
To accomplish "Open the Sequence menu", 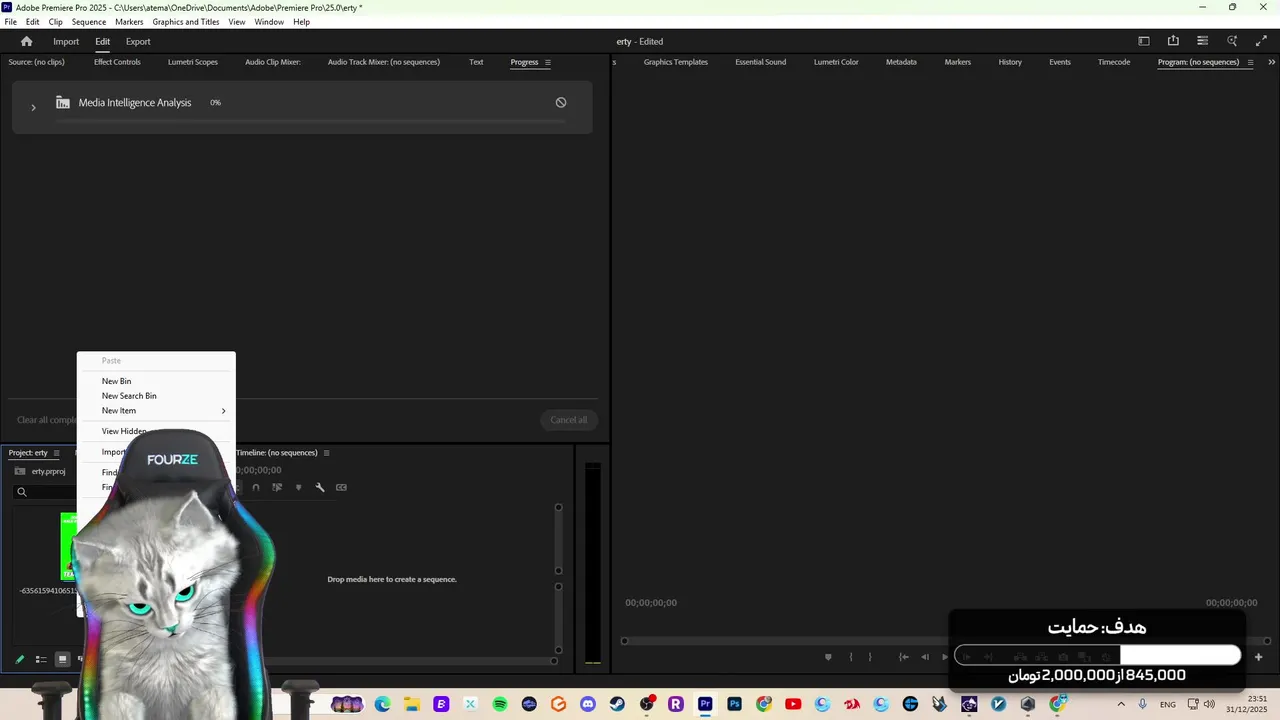I will (x=89, y=22).
